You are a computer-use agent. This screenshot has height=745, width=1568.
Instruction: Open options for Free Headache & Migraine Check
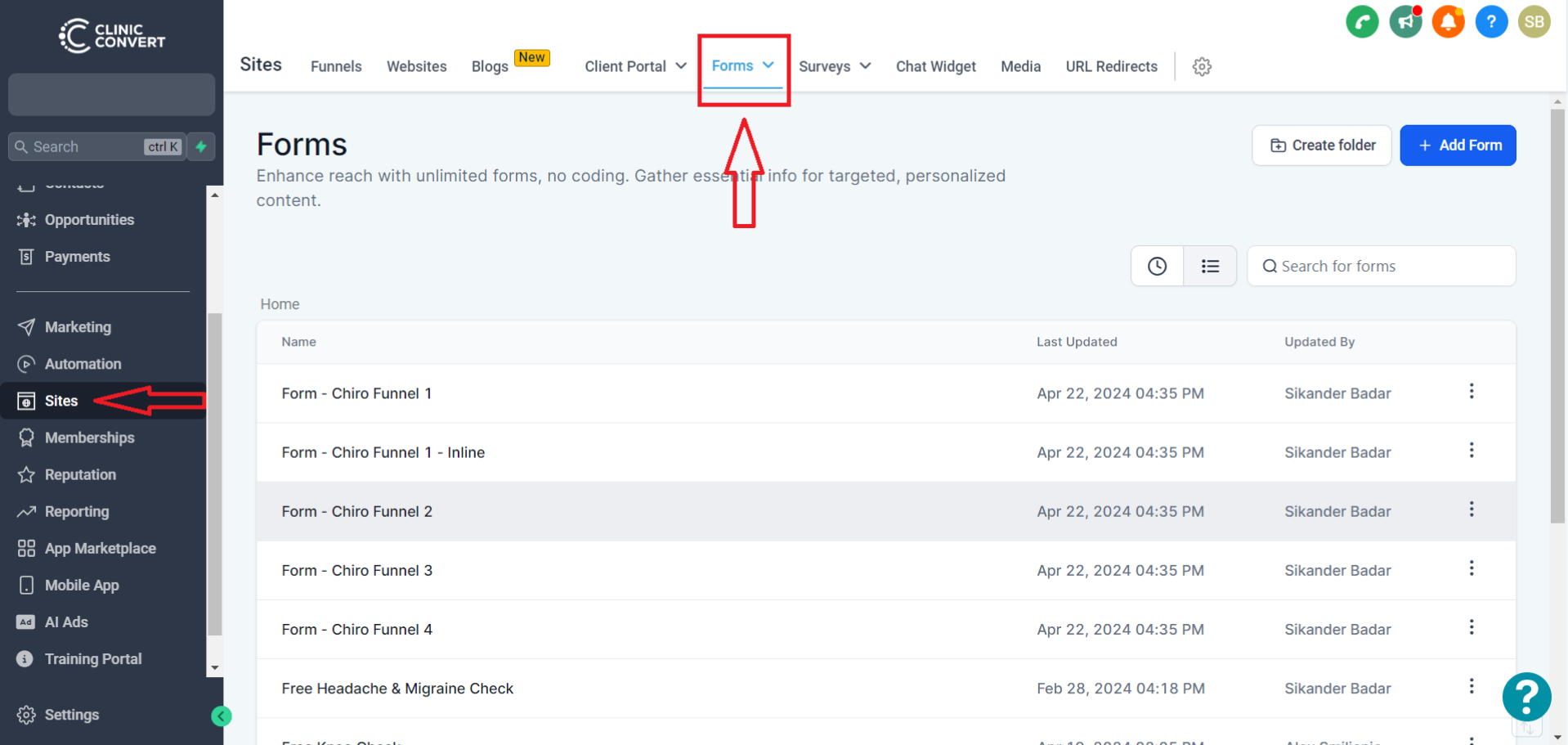point(1472,686)
